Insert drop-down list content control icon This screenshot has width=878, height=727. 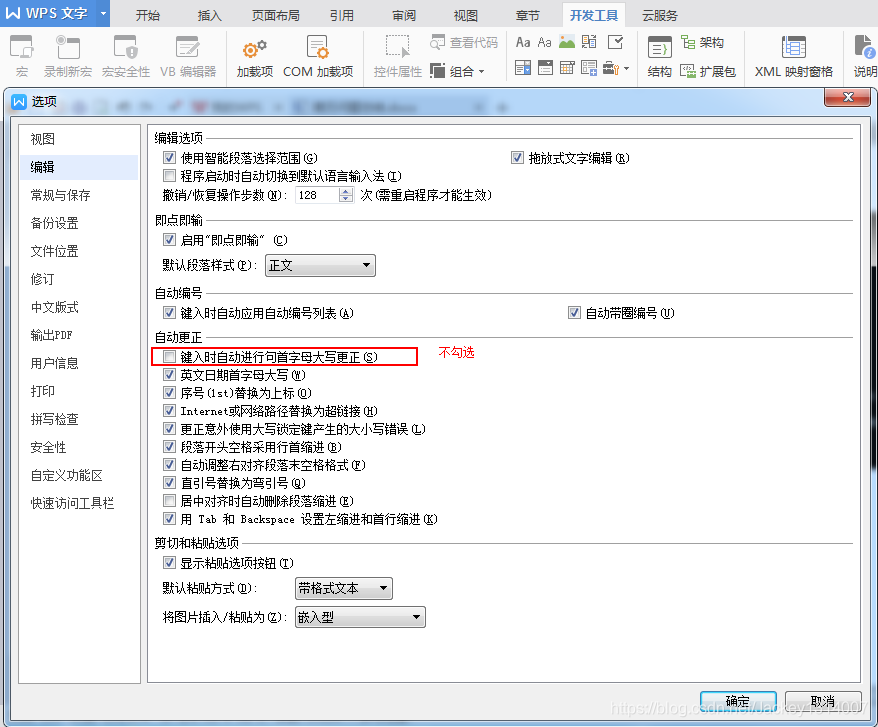point(545,68)
